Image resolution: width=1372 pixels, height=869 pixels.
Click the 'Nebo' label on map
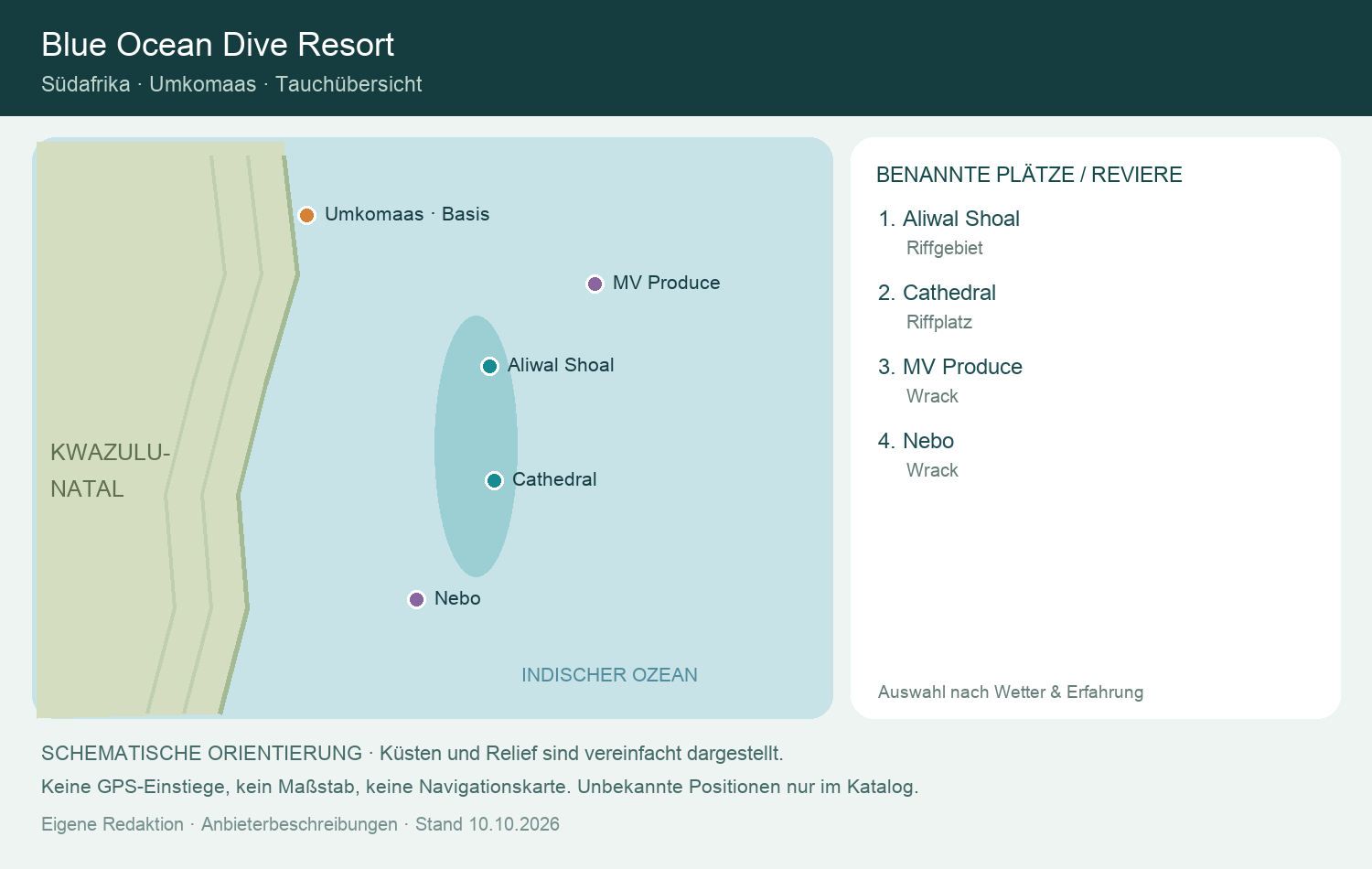tap(457, 598)
